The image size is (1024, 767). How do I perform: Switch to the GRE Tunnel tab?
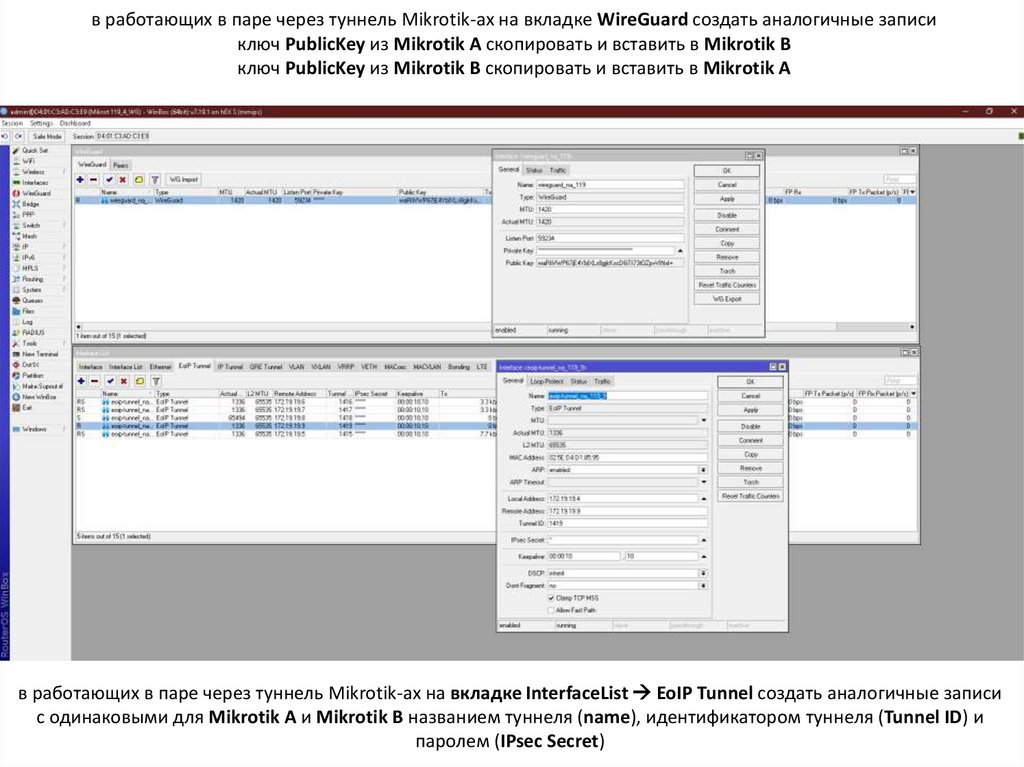click(266, 367)
